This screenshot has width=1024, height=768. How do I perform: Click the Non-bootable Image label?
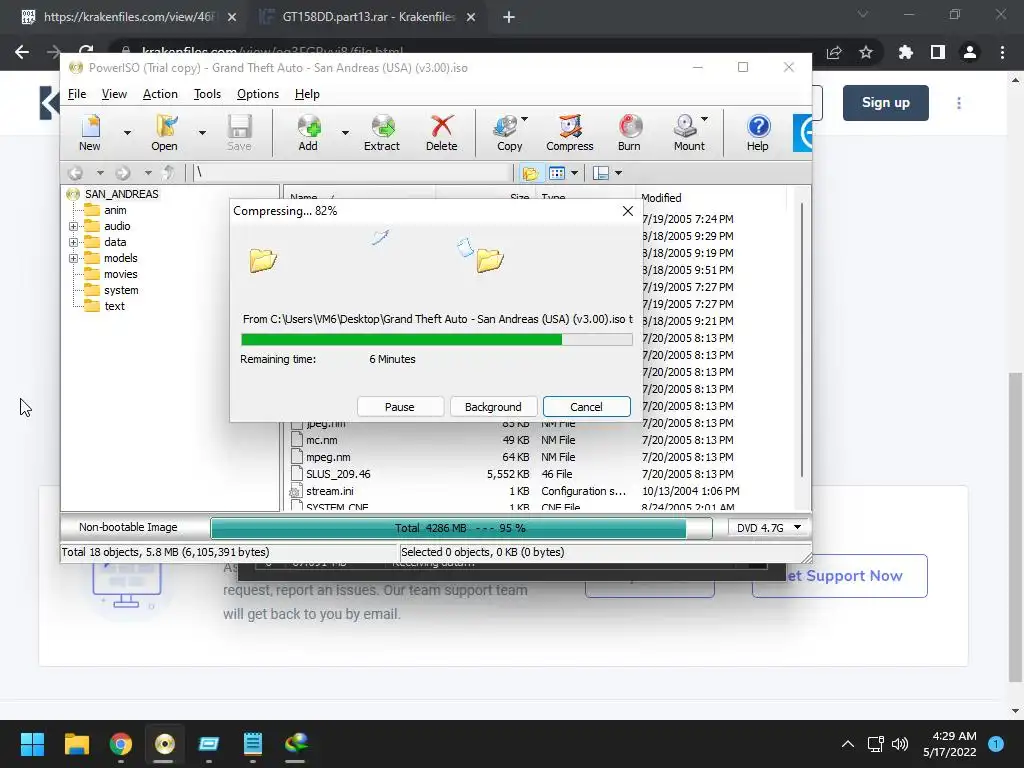pos(128,527)
